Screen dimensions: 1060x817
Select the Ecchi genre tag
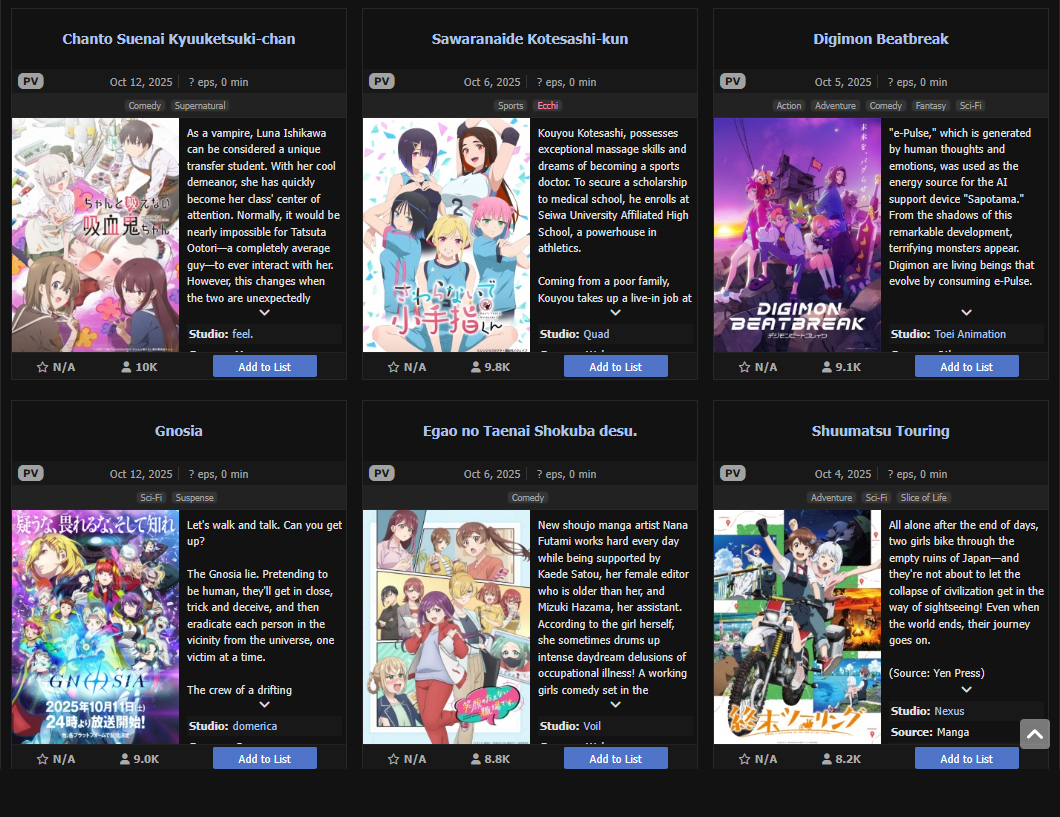pyautogui.click(x=548, y=105)
